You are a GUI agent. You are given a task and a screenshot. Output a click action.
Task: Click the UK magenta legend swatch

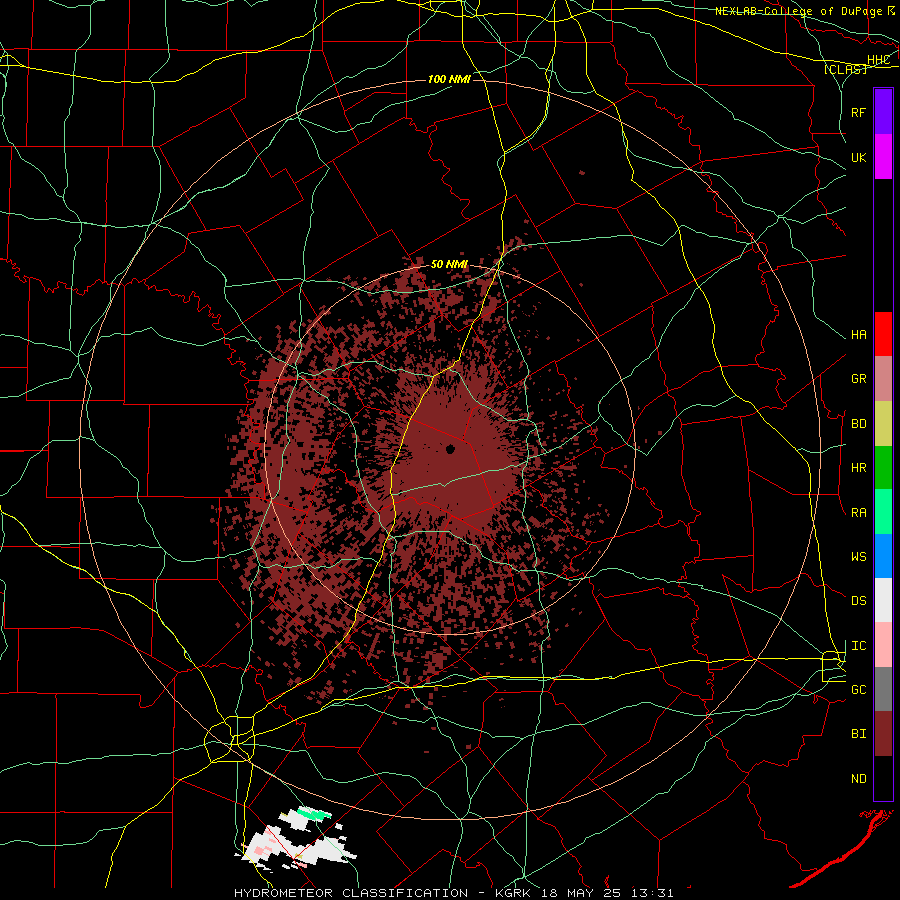point(883,157)
